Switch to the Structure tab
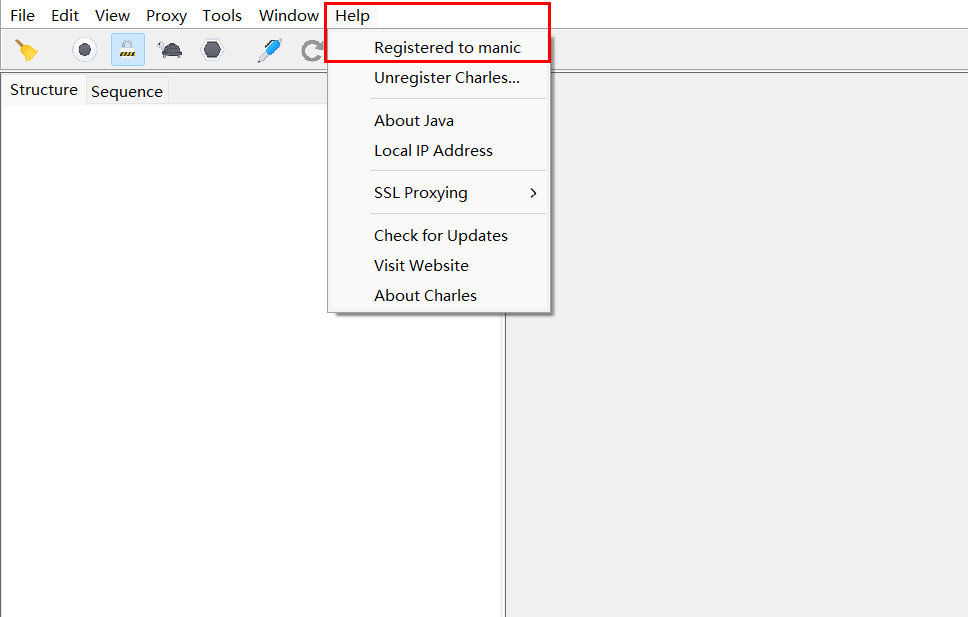The image size is (968, 617). pos(44,90)
